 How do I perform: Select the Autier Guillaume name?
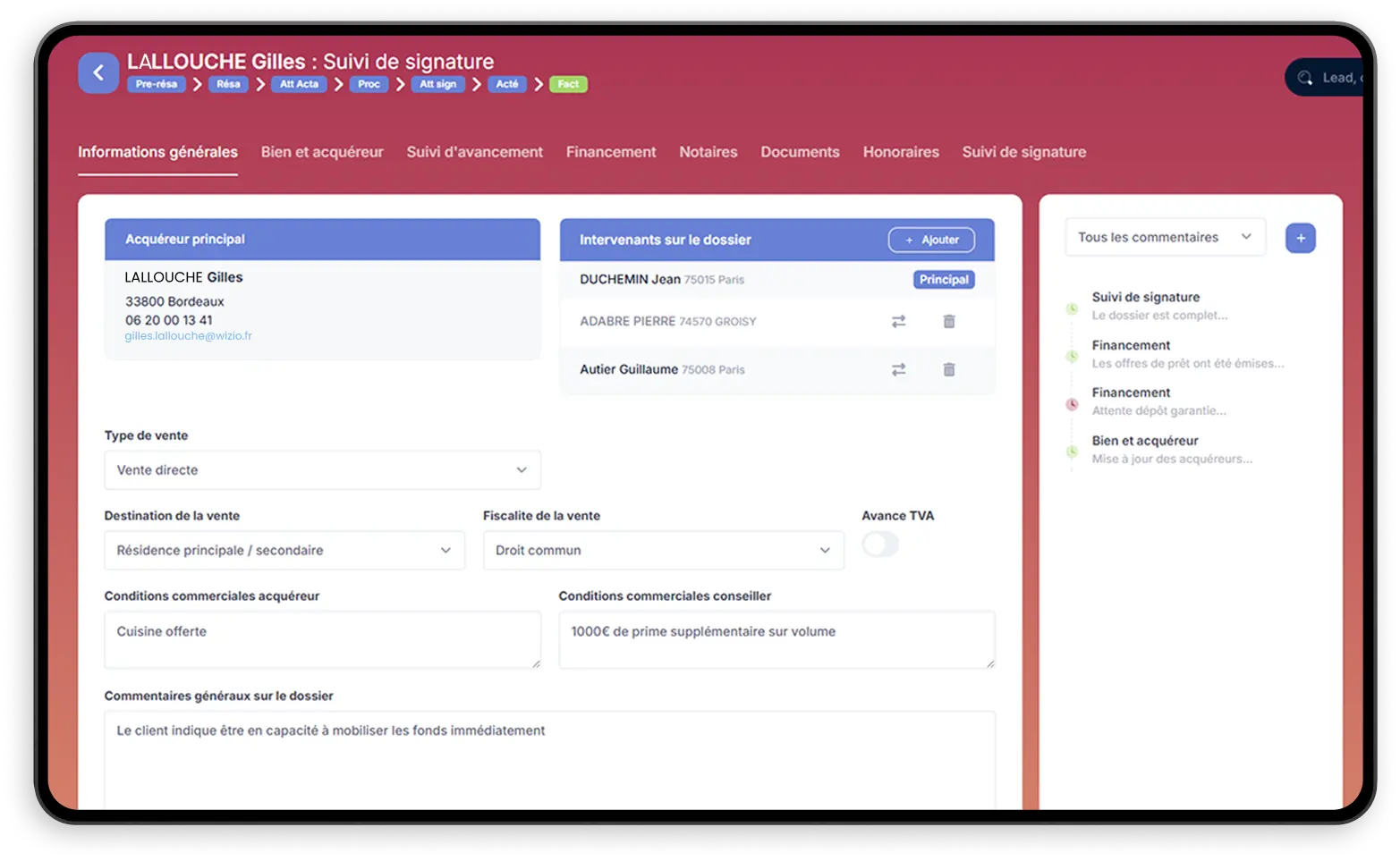[629, 369]
